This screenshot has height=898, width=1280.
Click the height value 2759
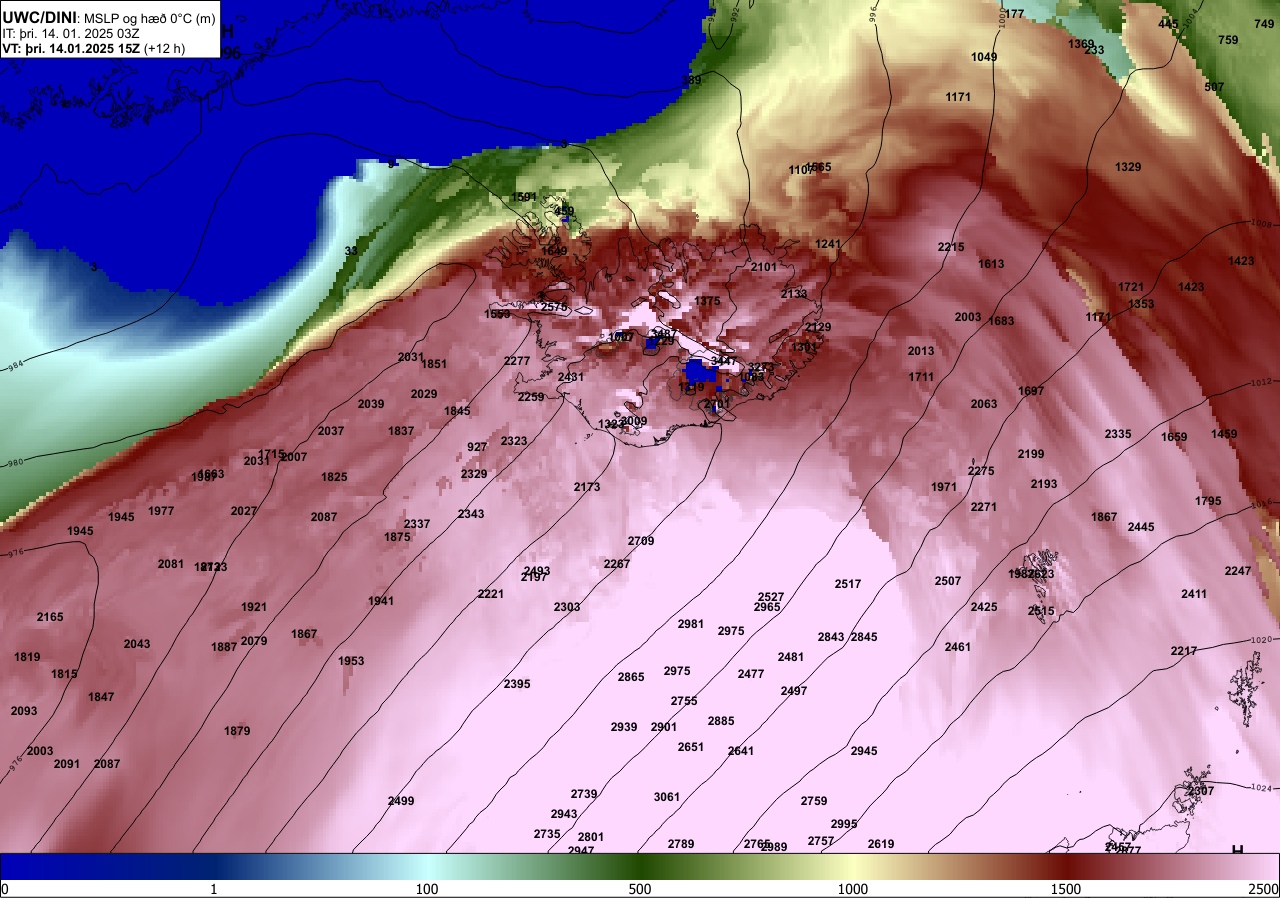pyautogui.click(x=814, y=801)
